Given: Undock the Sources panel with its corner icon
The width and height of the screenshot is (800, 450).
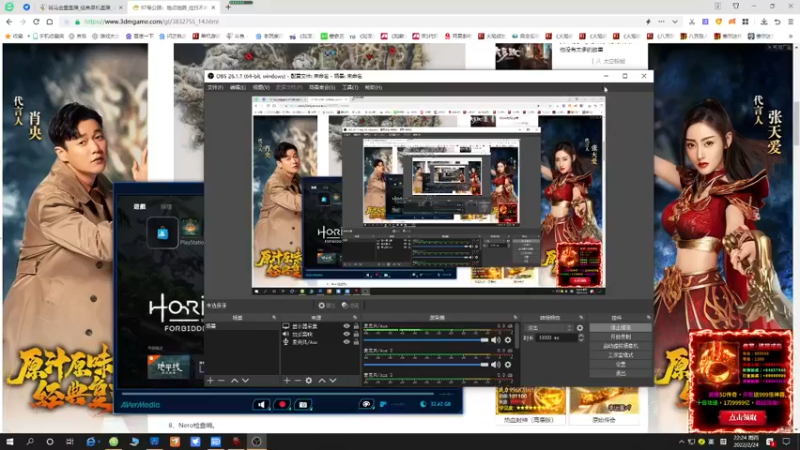Looking at the screenshot, I should (x=355, y=317).
